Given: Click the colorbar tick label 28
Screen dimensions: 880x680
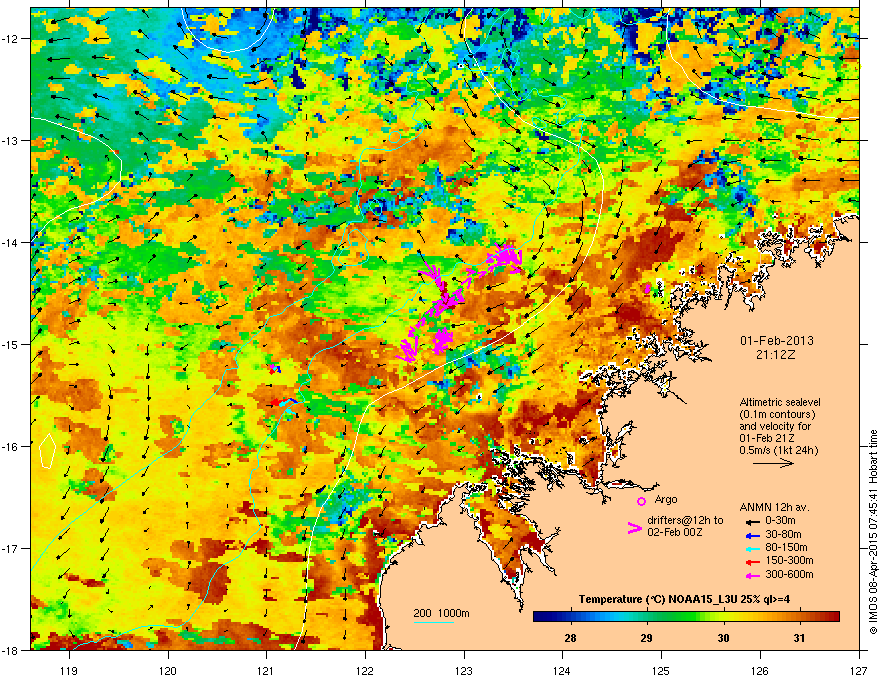Looking at the screenshot, I should pyautogui.click(x=570, y=638).
